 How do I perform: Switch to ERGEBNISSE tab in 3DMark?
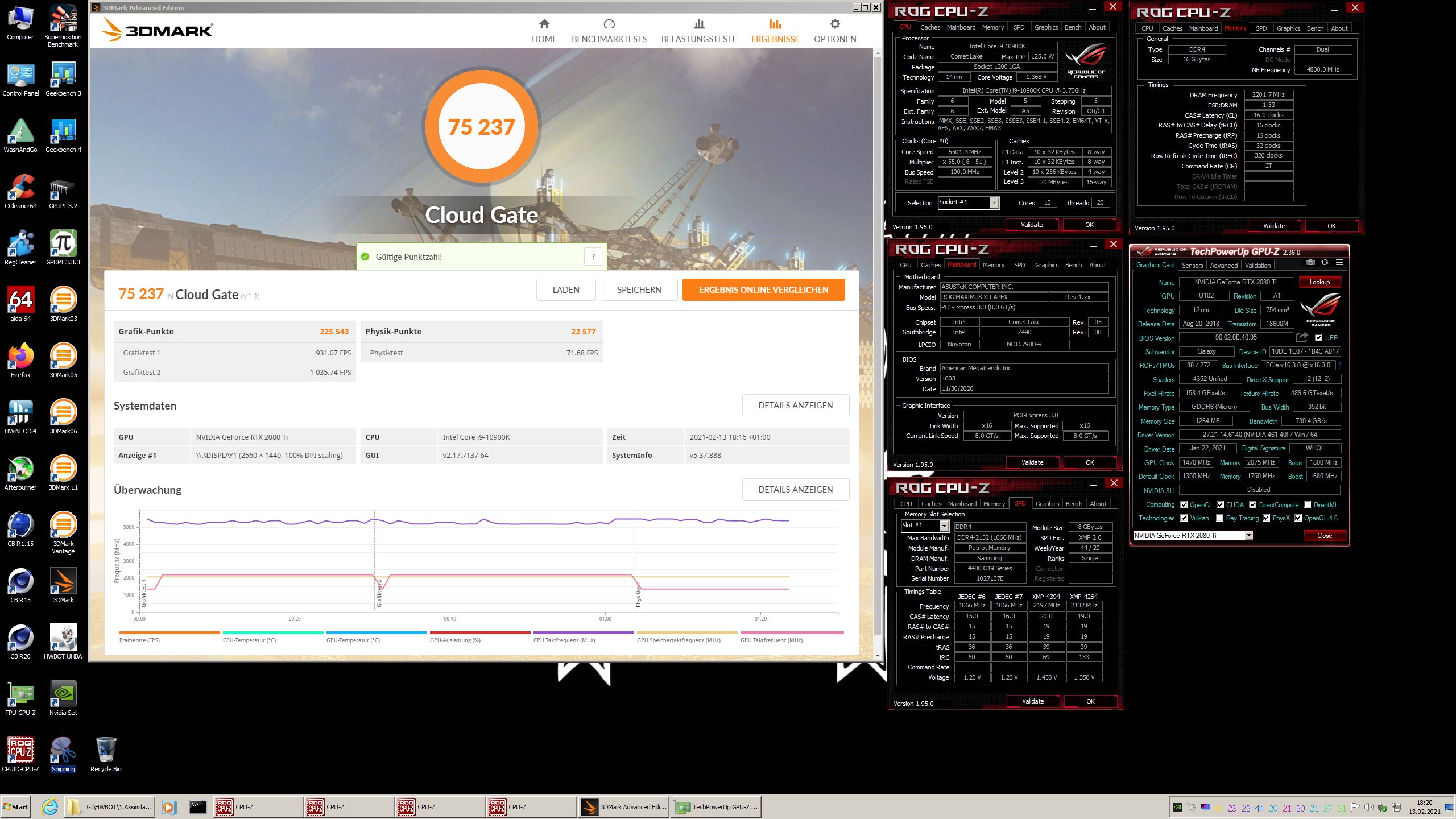point(775,31)
